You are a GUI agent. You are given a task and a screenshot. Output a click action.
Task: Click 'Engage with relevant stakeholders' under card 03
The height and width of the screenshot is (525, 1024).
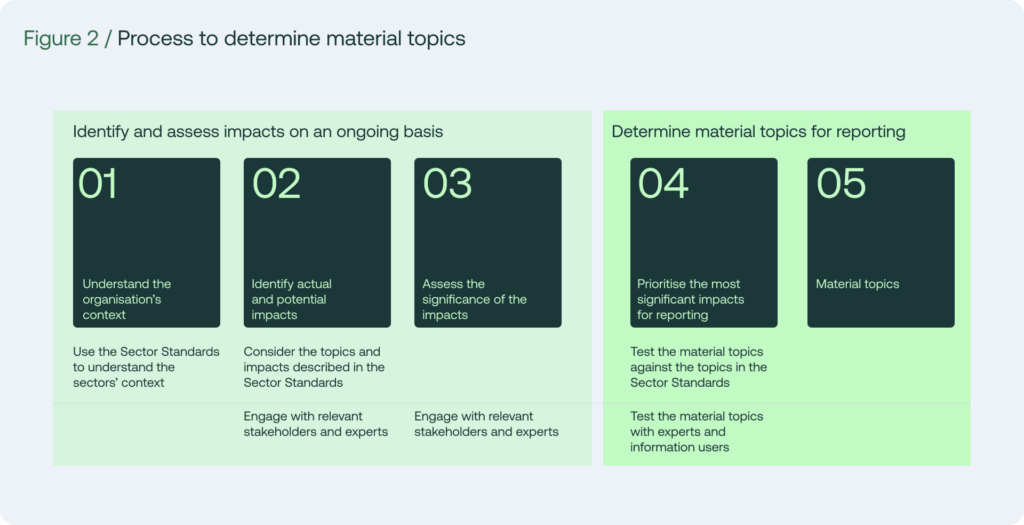tap(487, 424)
